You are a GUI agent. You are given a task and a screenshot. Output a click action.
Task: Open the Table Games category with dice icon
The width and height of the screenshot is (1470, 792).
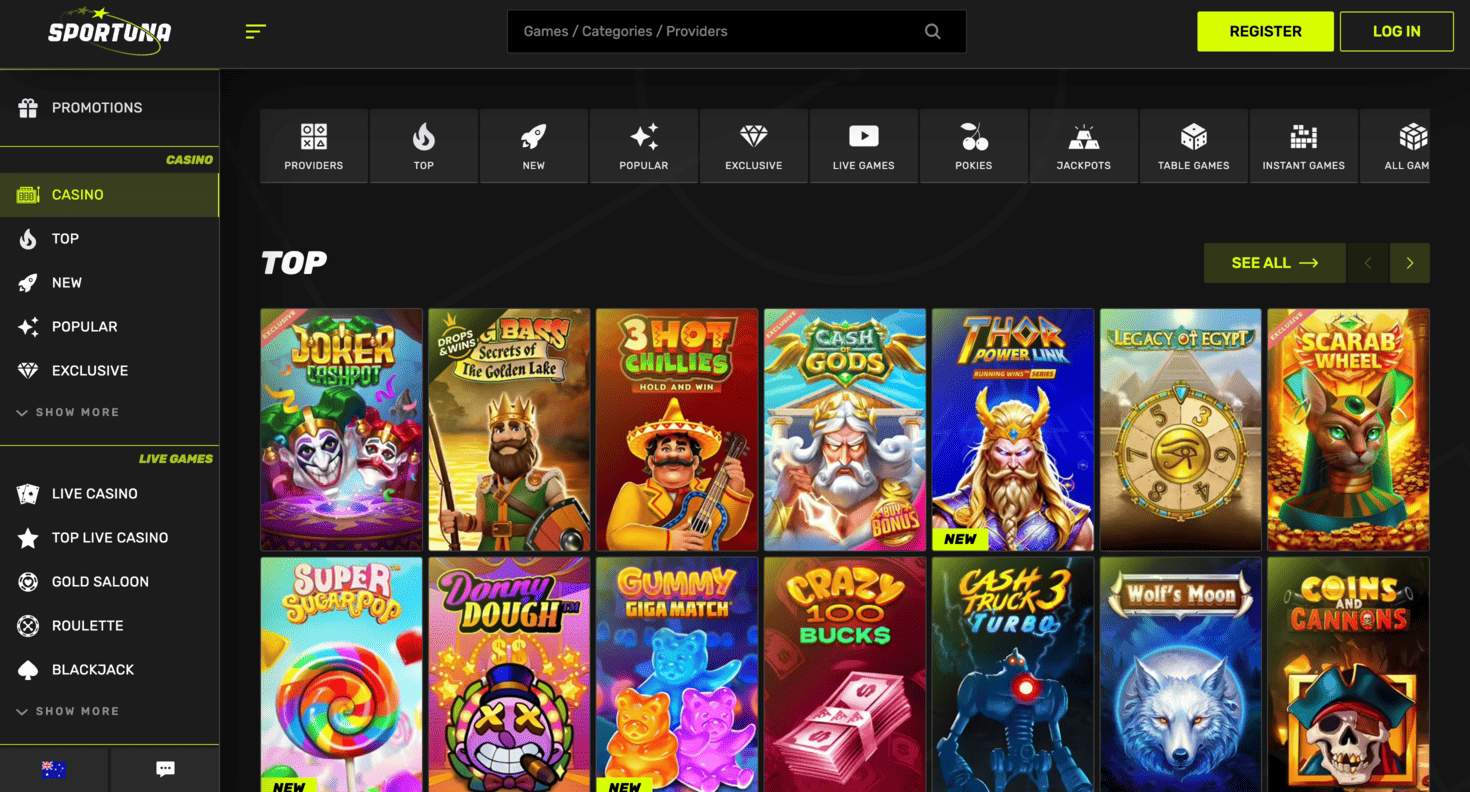point(1194,146)
